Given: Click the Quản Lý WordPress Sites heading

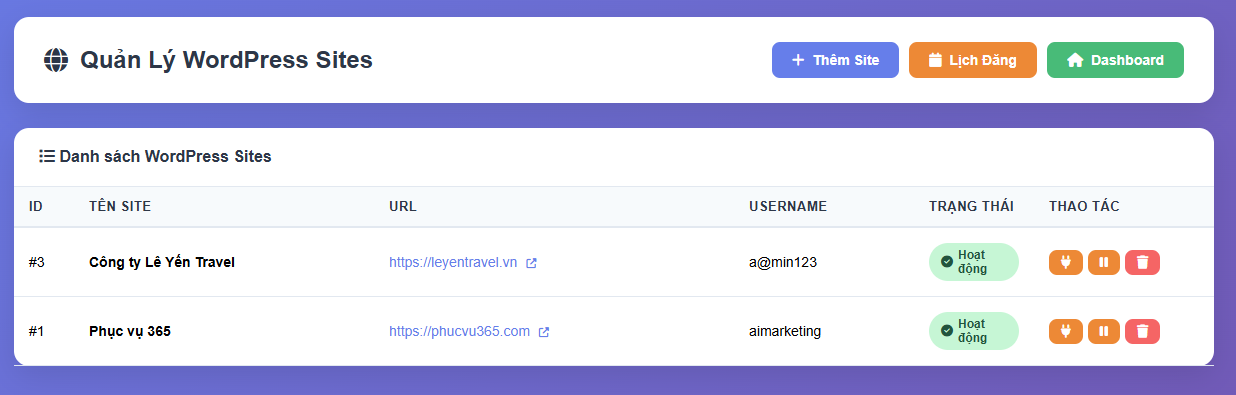Looking at the screenshot, I should coord(226,60).
